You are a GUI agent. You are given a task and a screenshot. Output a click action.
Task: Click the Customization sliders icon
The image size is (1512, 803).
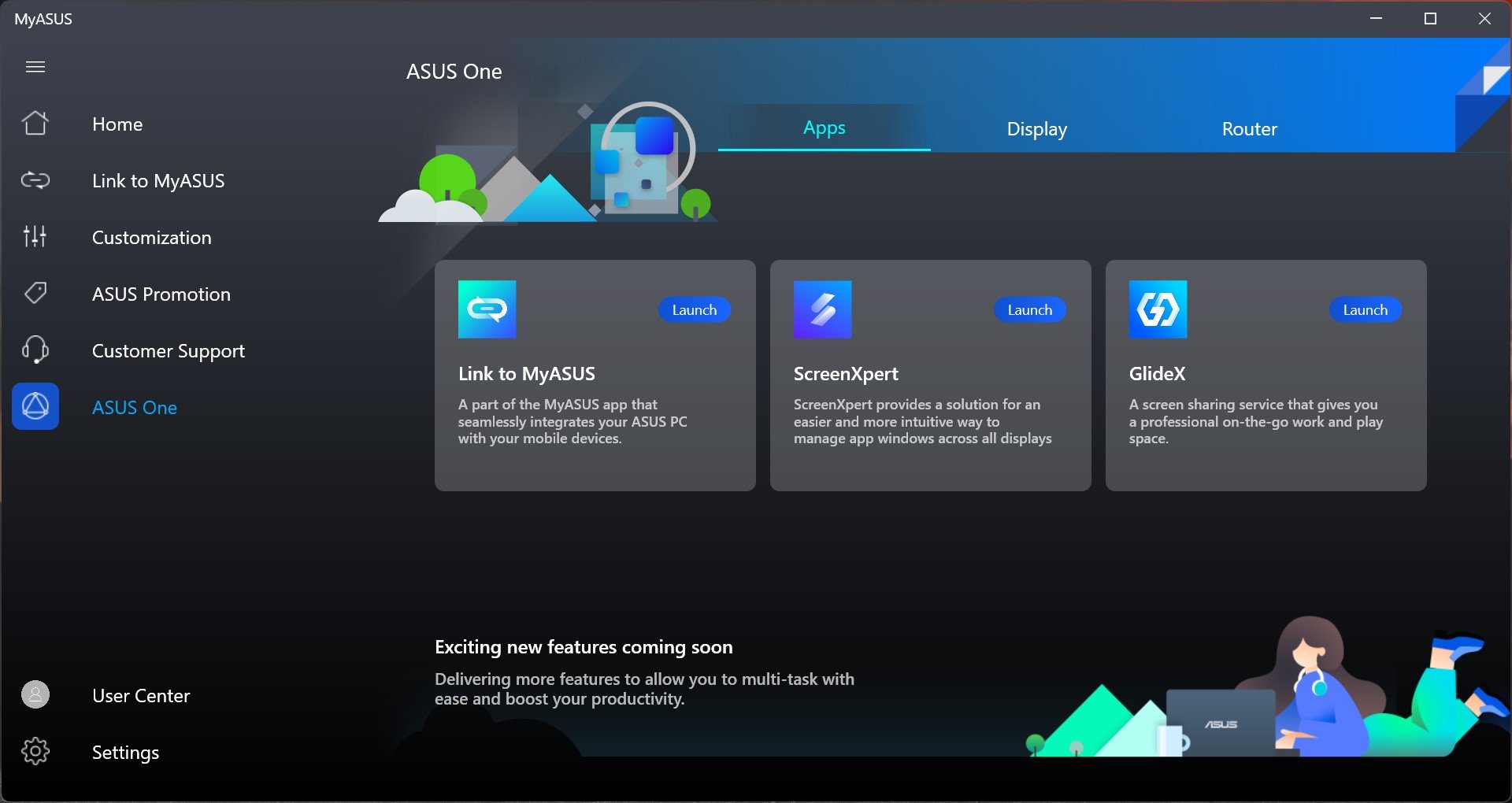[x=35, y=236]
